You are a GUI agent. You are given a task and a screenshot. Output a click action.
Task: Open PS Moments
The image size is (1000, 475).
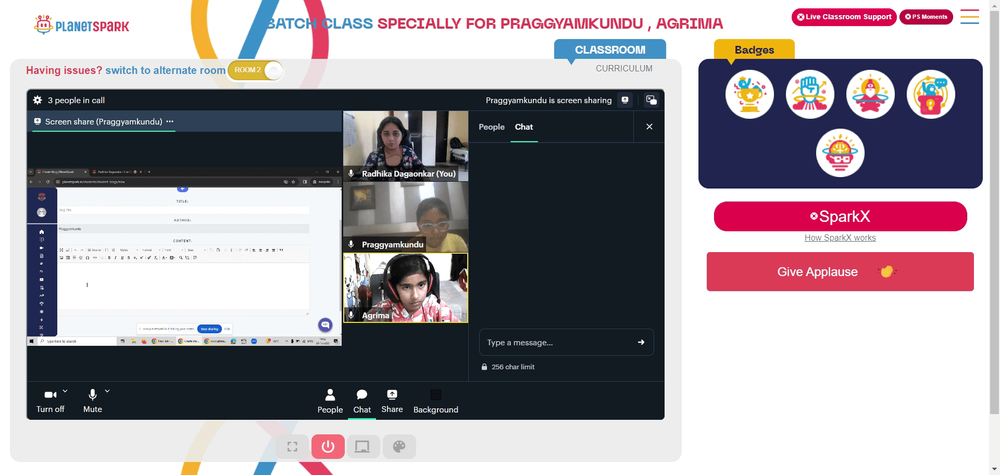click(926, 17)
